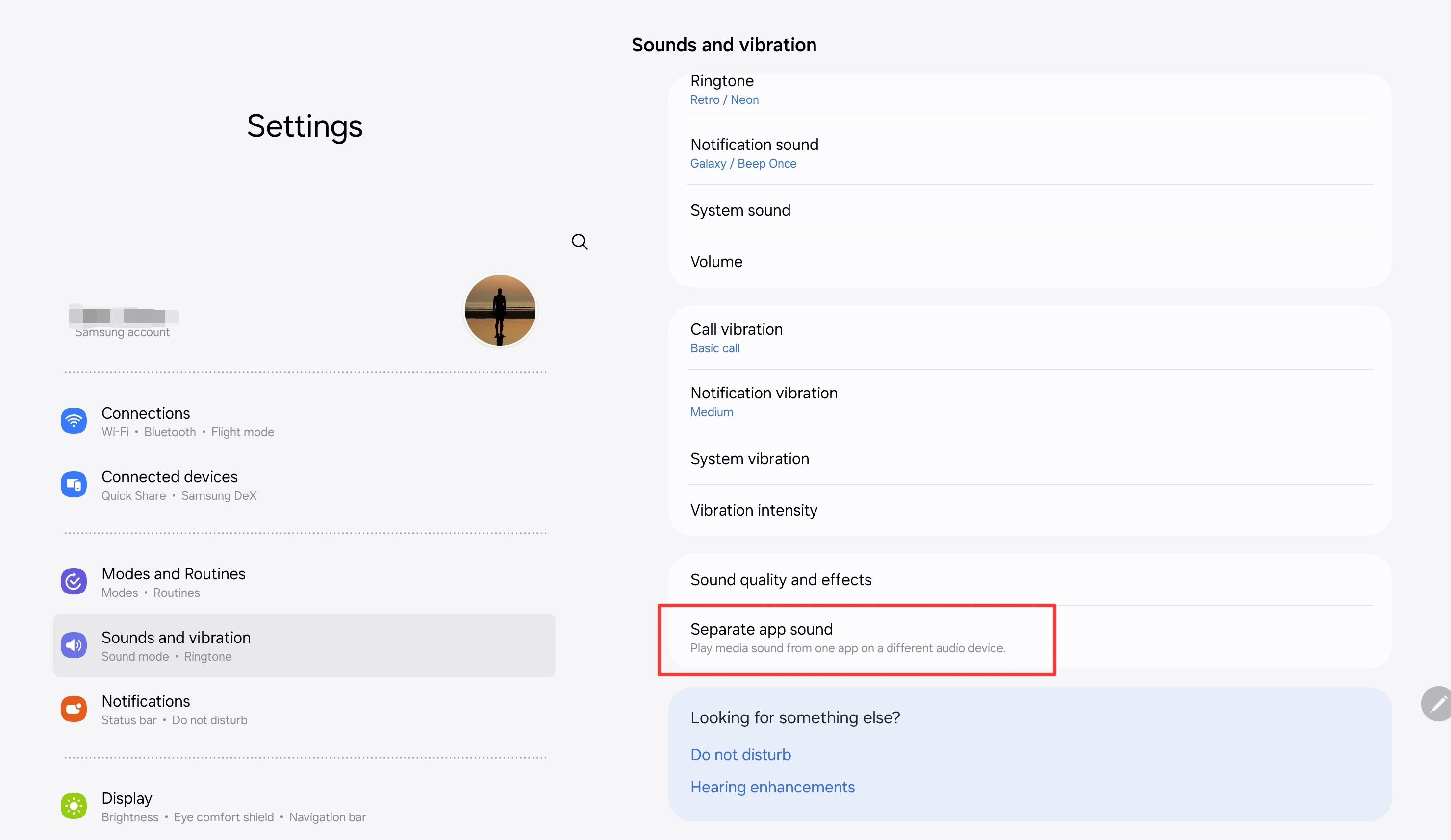Change the Ringtone setting
Image resolution: width=1451 pixels, height=840 pixels.
pos(722,89)
